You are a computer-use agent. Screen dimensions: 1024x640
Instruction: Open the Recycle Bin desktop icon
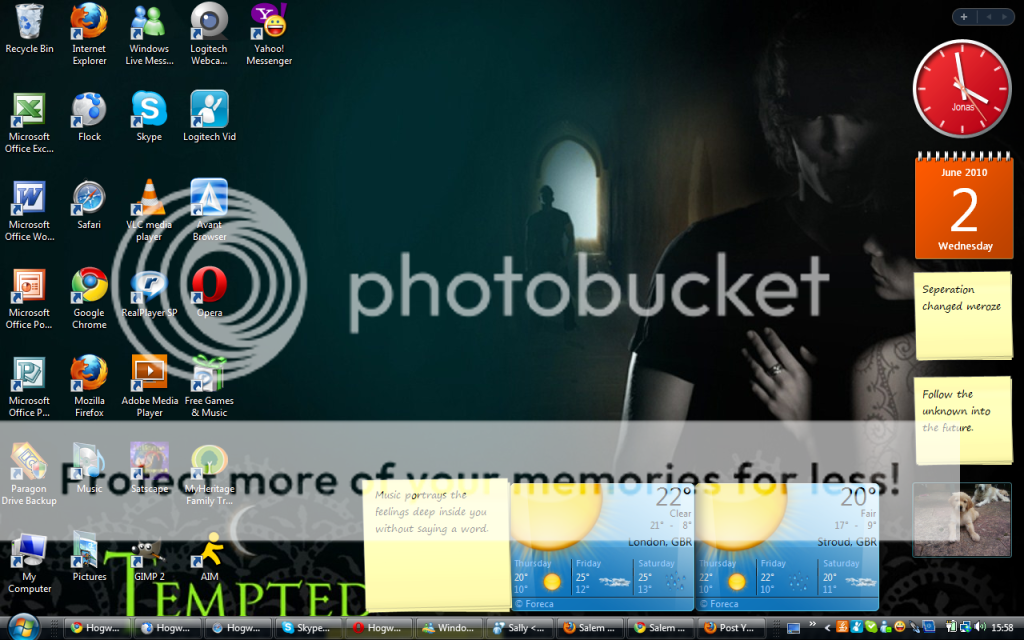(x=29, y=28)
